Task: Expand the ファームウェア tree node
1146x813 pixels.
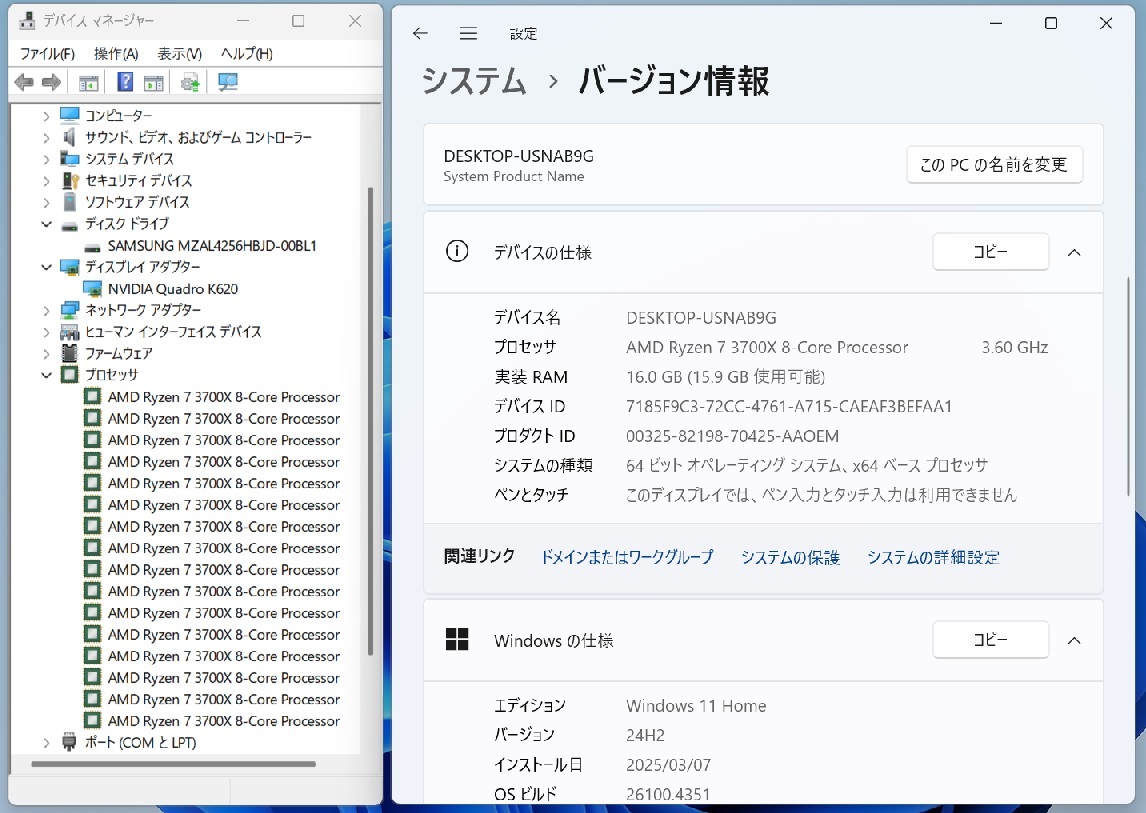Action: click(47, 354)
